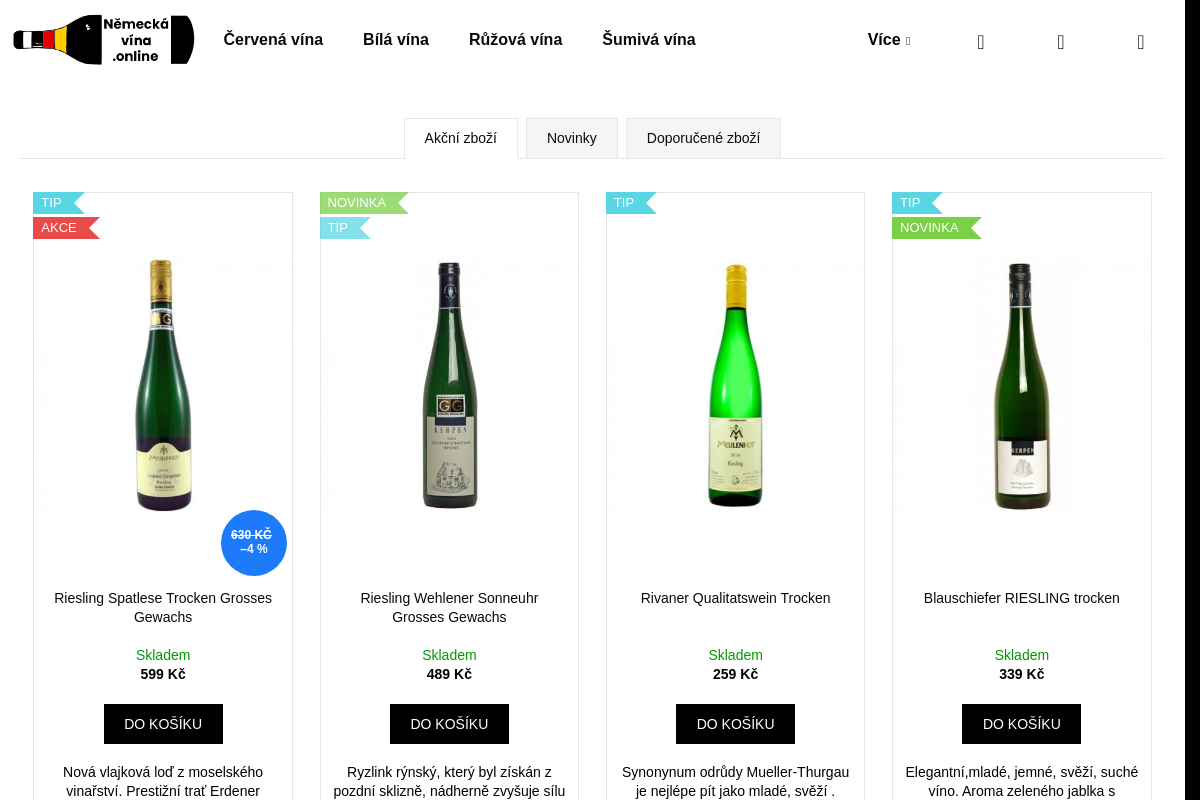Open Riesling Wehlener Sonneuhr Grosses Gewachs link
The image size is (1200, 800).
pos(449,607)
